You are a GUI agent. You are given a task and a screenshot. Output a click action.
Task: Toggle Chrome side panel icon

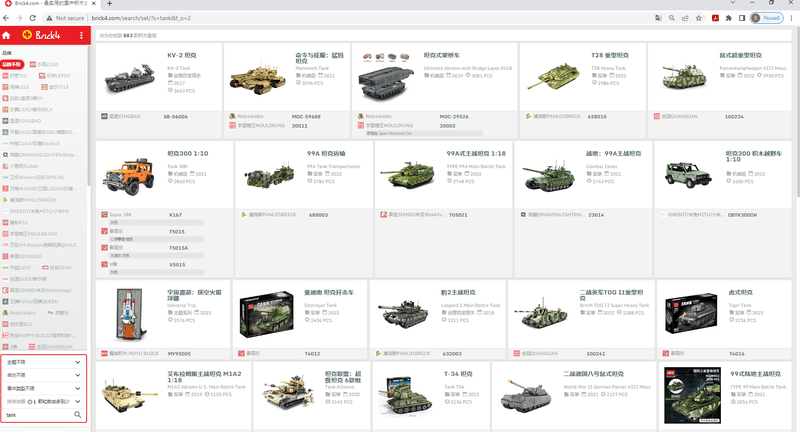coord(742,18)
